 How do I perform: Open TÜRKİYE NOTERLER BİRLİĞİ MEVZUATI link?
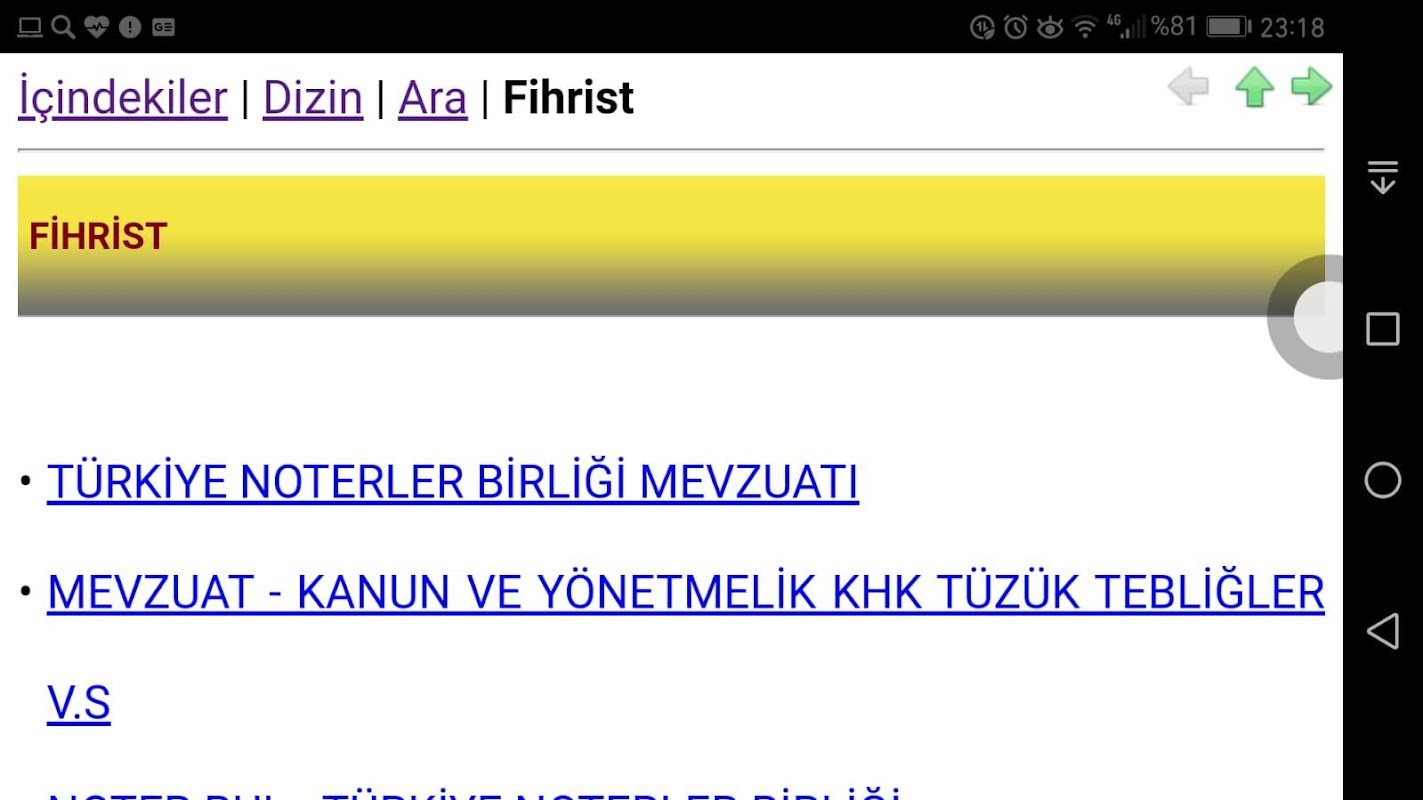[453, 482]
